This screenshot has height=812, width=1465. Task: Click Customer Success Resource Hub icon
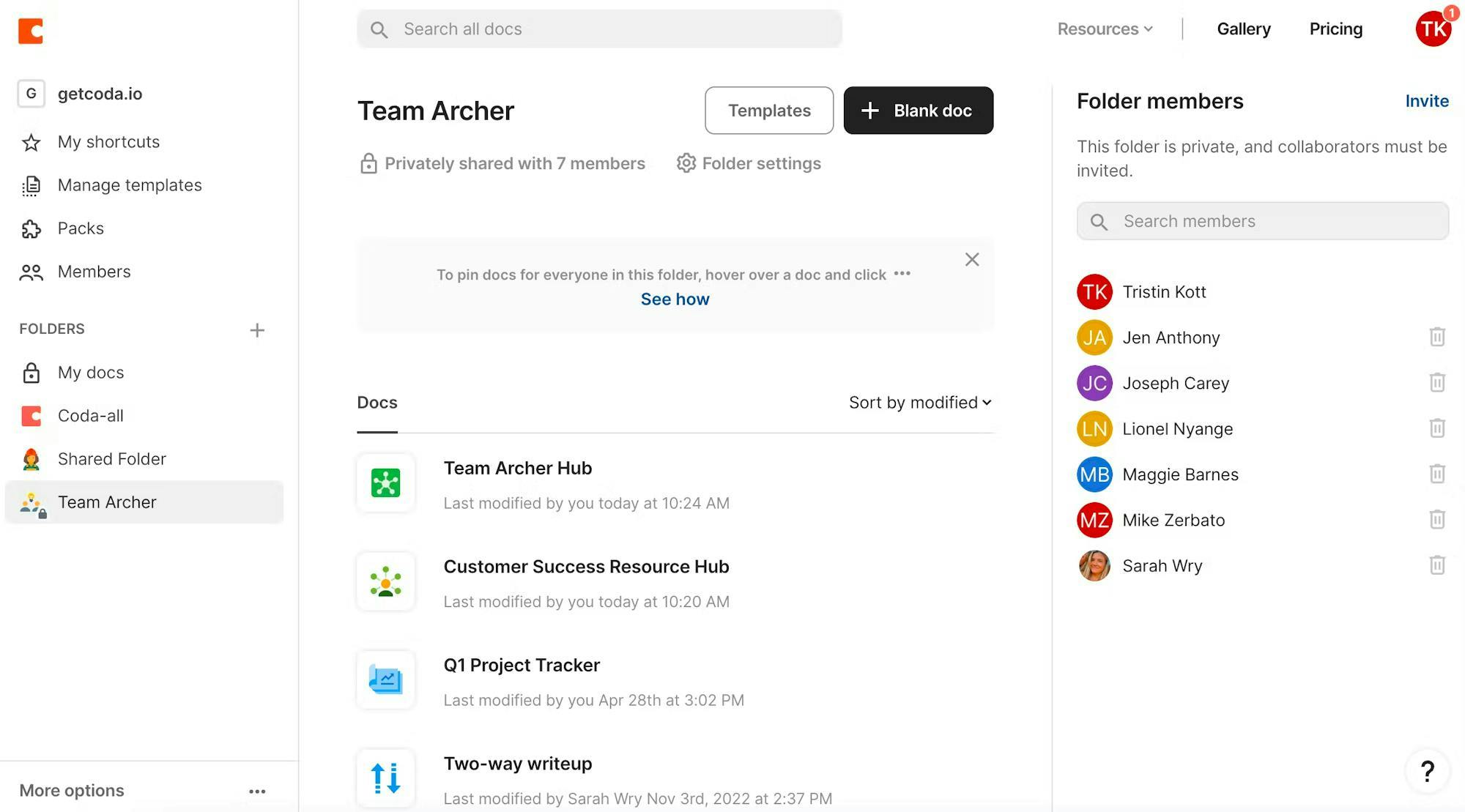click(386, 582)
